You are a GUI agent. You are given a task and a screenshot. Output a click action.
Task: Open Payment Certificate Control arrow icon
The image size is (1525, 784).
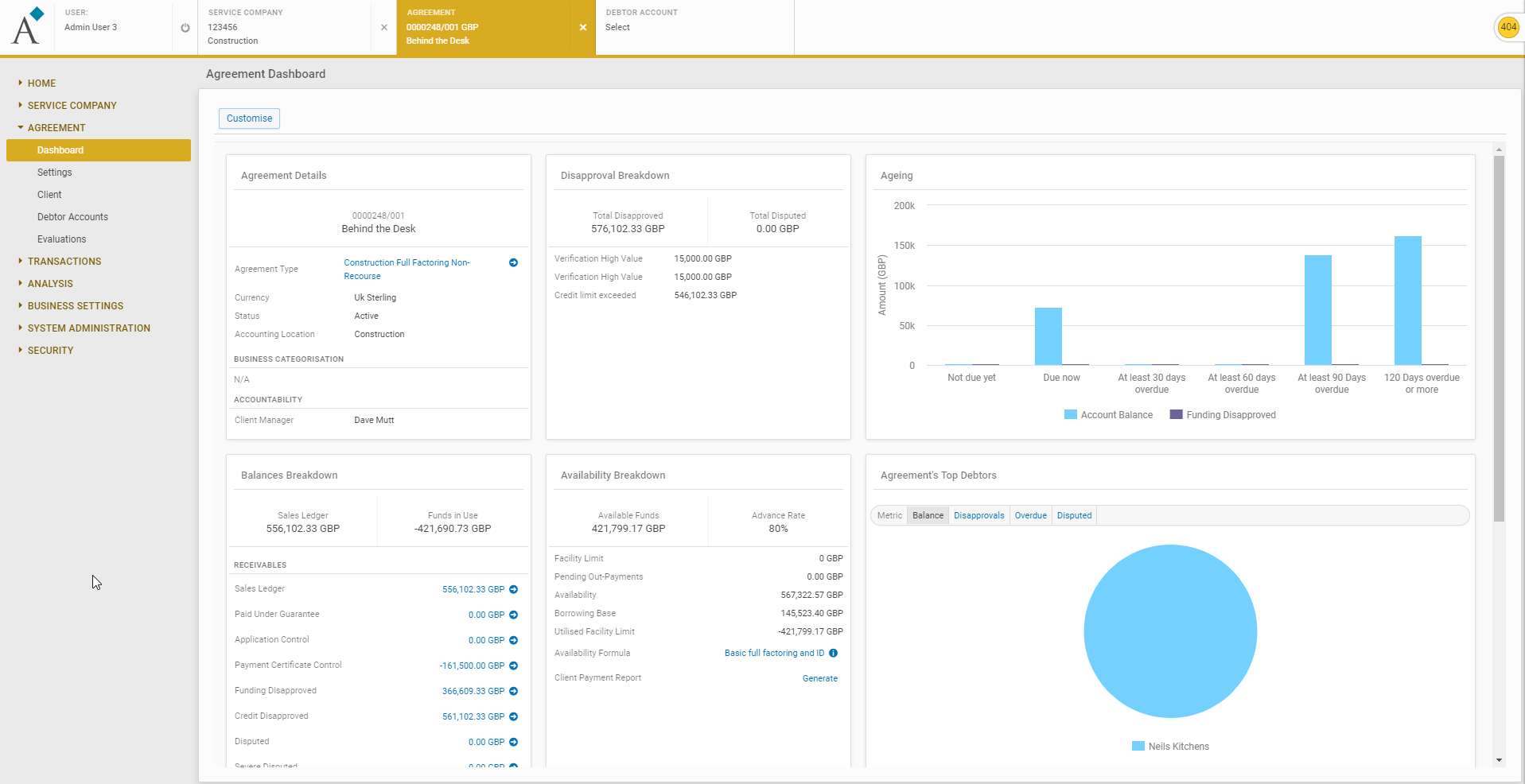click(x=514, y=666)
